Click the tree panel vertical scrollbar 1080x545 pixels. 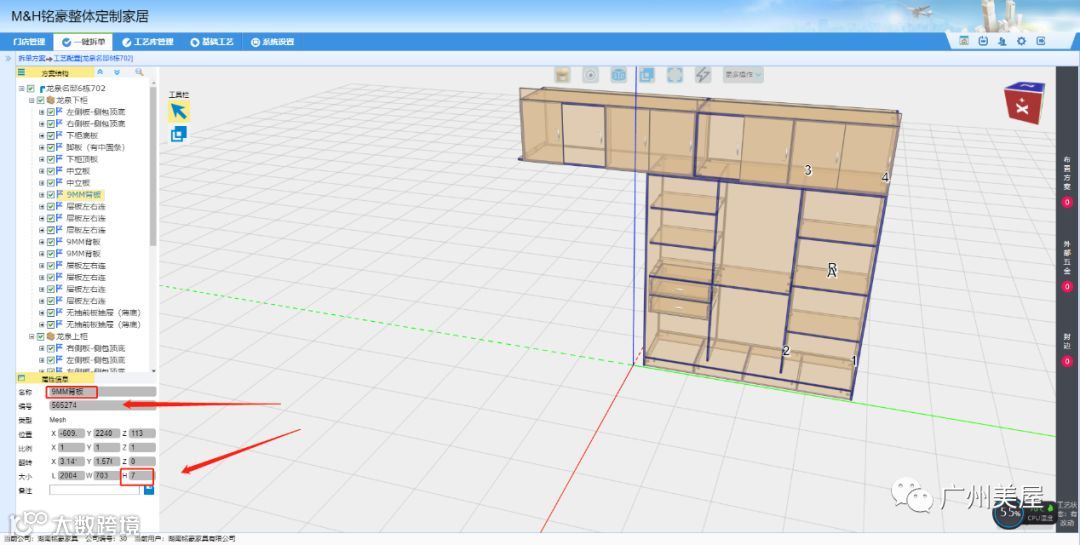click(154, 165)
